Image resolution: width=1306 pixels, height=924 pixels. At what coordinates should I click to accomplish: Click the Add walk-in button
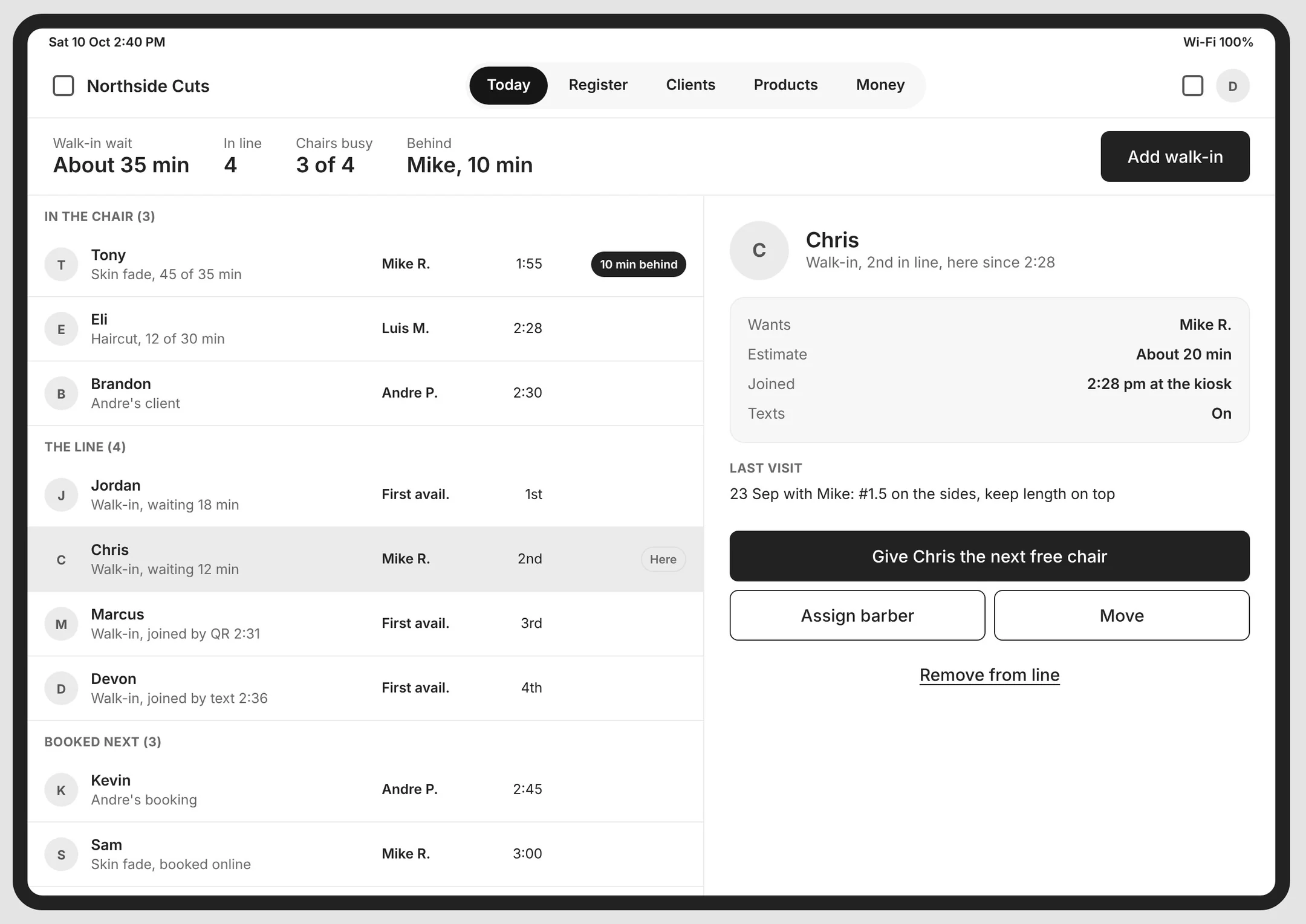pos(1175,157)
